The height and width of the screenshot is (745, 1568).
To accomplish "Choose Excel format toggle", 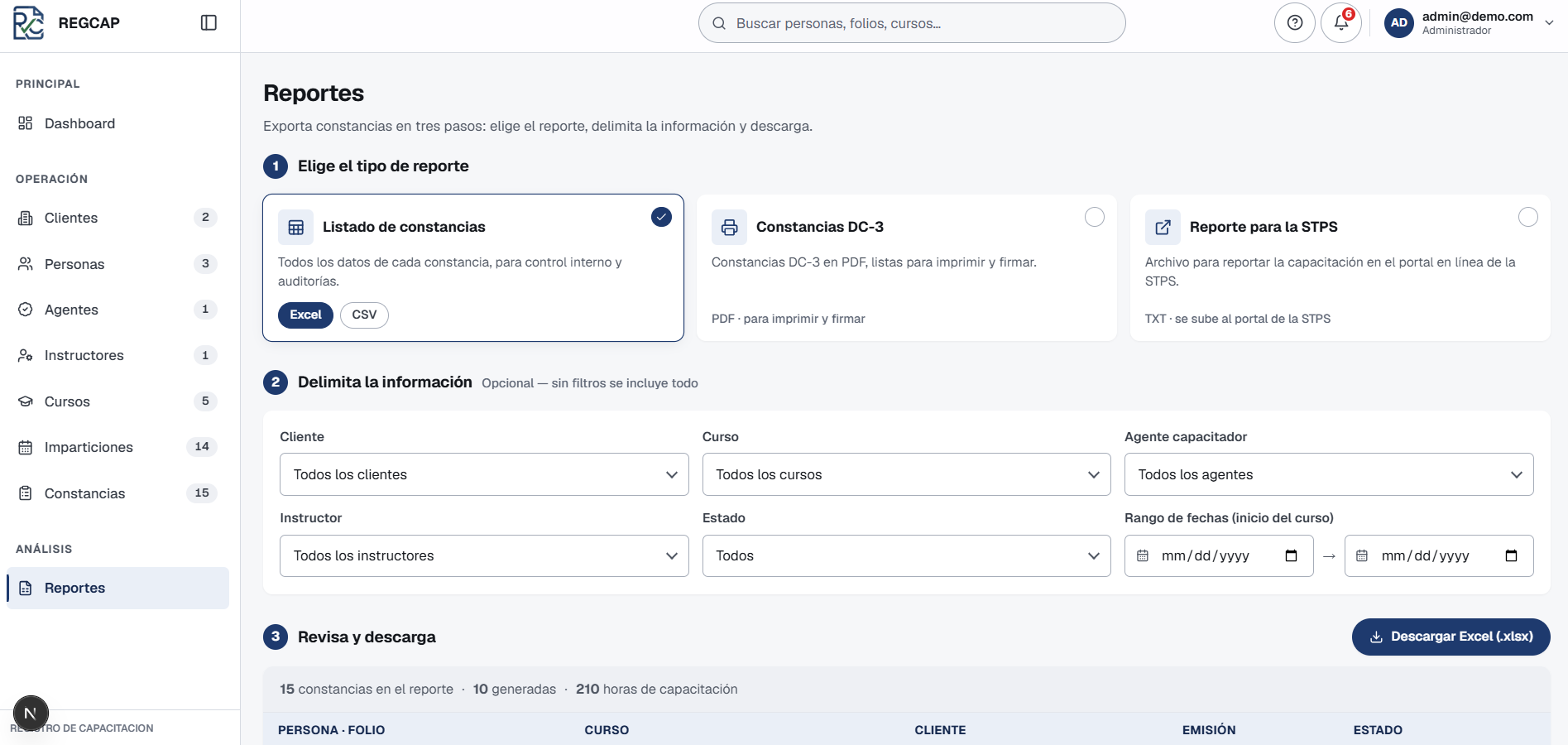I will coord(305,315).
